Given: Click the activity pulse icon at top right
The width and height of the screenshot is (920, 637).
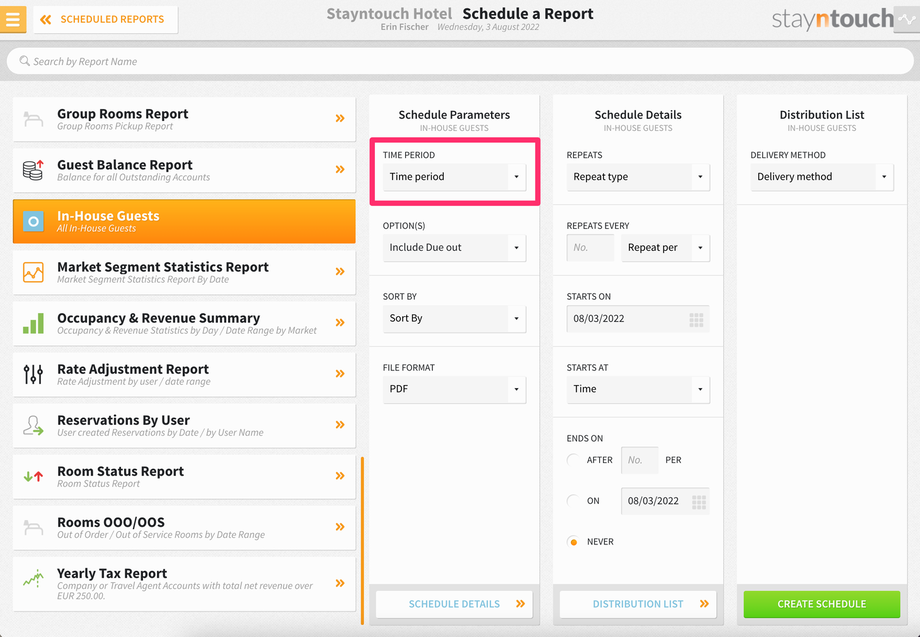Looking at the screenshot, I should click(907, 19).
